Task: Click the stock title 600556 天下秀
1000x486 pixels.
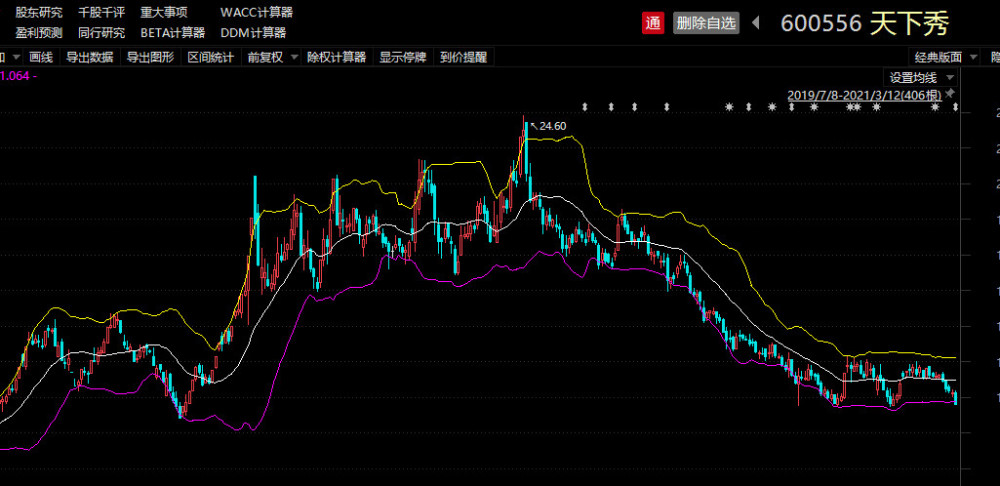Action: point(865,24)
